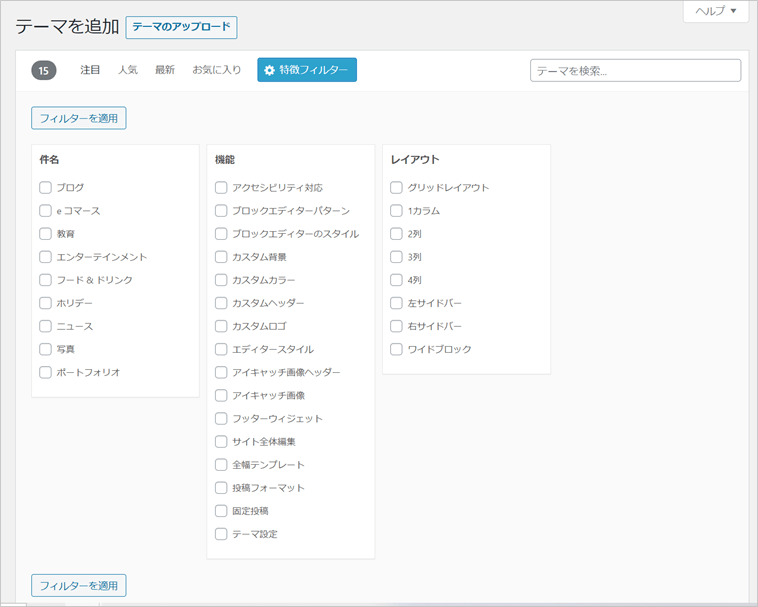The width and height of the screenshot is (758, 607).
Task: Switch to the 注目 tab
Action: pyautogui.click(x=90, y=70)
